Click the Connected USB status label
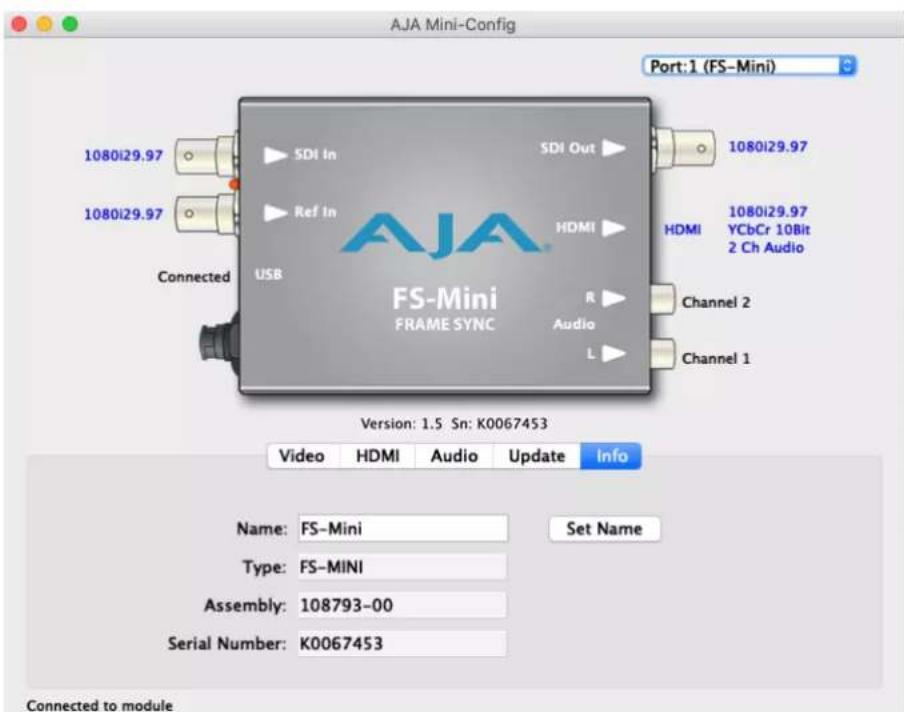904x712 pixels. pyautogui.click(x=194, y=277)
